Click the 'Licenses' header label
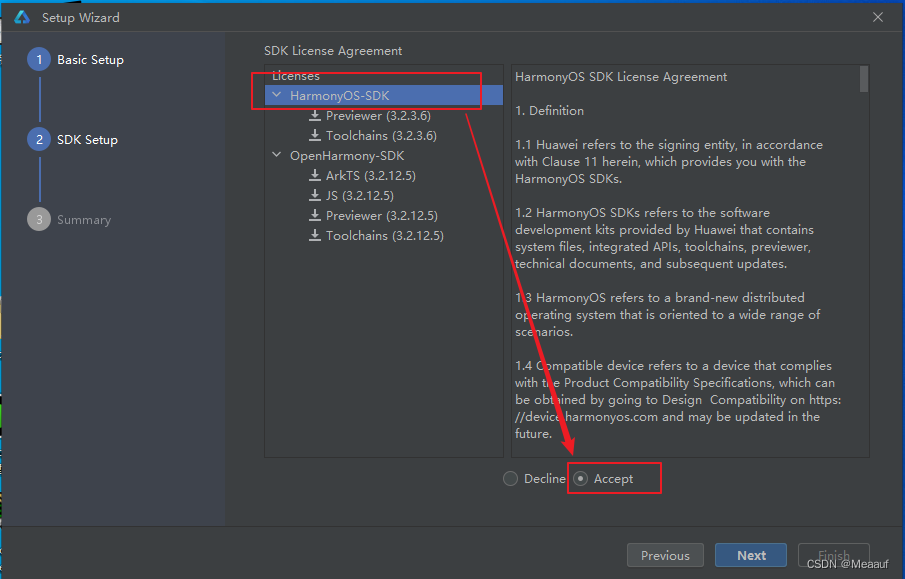 tap(296, 76)
